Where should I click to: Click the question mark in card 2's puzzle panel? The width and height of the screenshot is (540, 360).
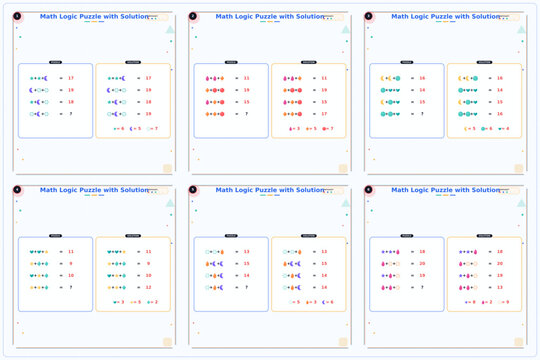point(247,114)
